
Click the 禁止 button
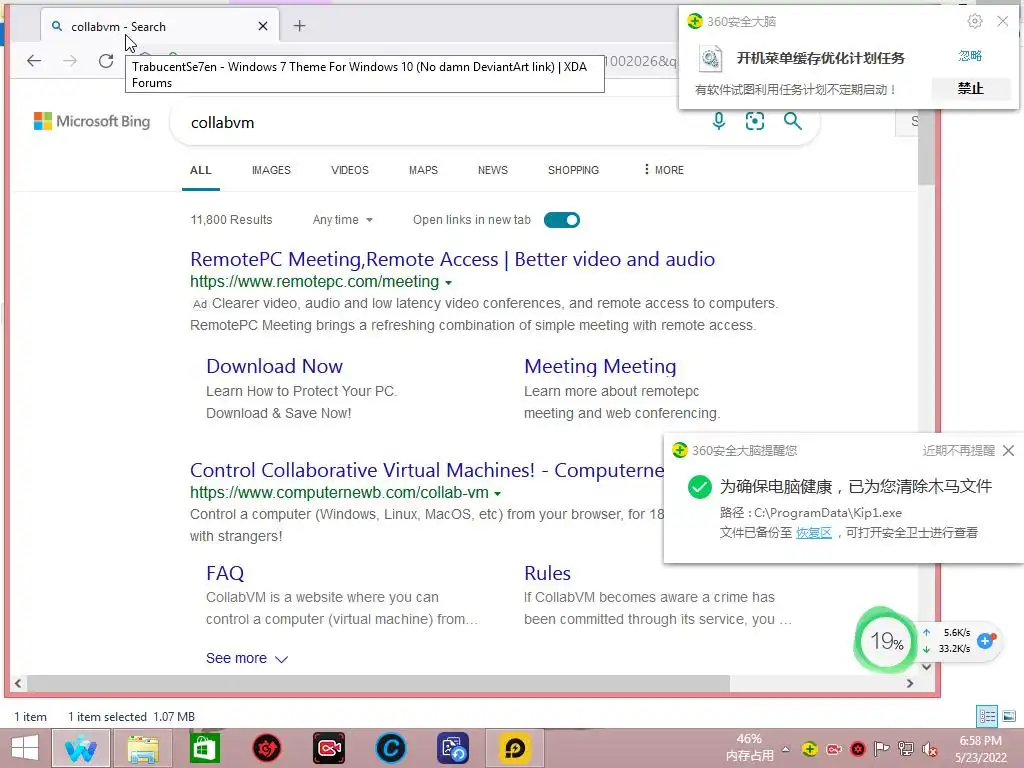click(x=970, y=88)
